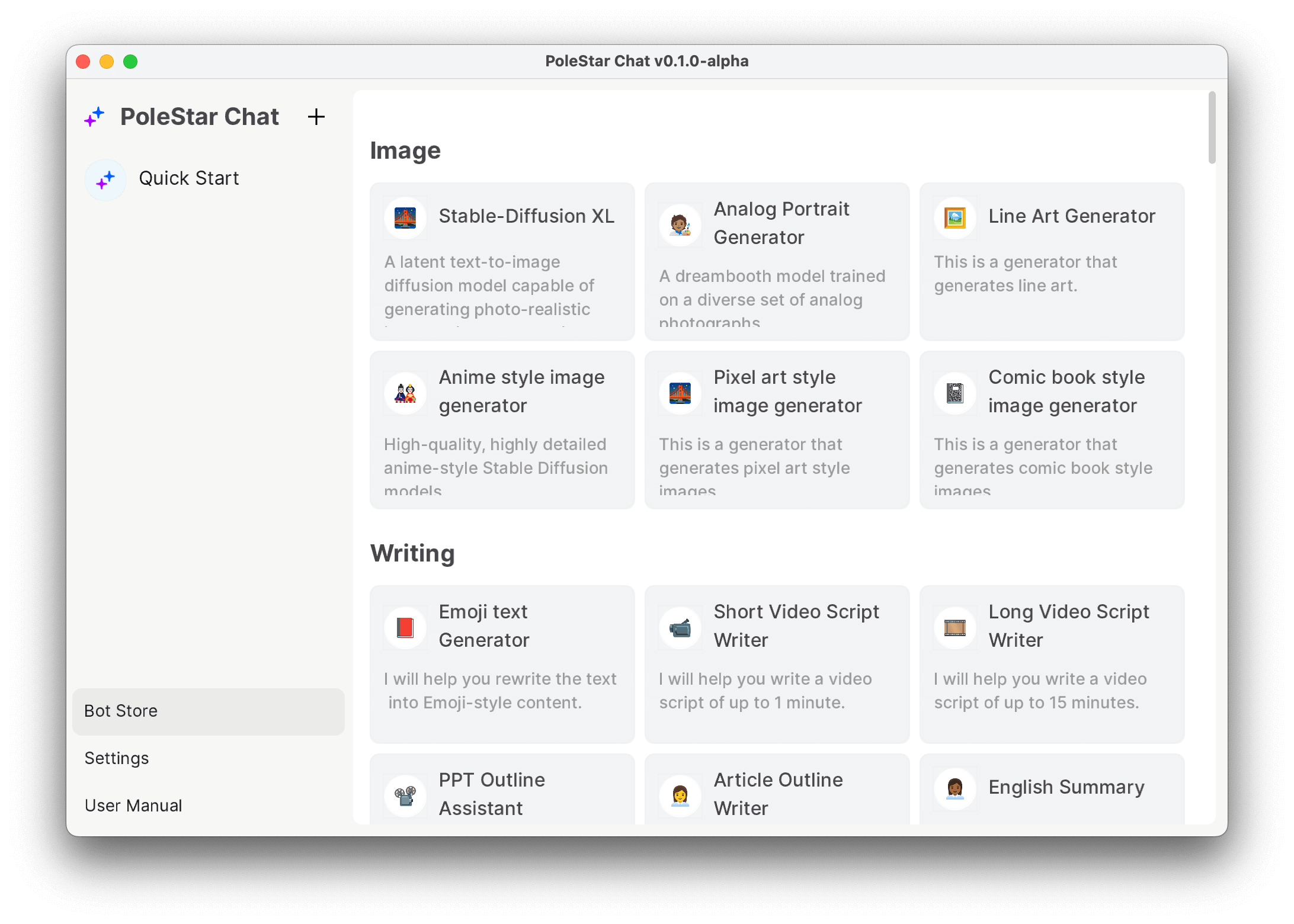1294x924 pixels.
Task: Click the PoleStar Chat sparkle logo
Action: (94, 117)
